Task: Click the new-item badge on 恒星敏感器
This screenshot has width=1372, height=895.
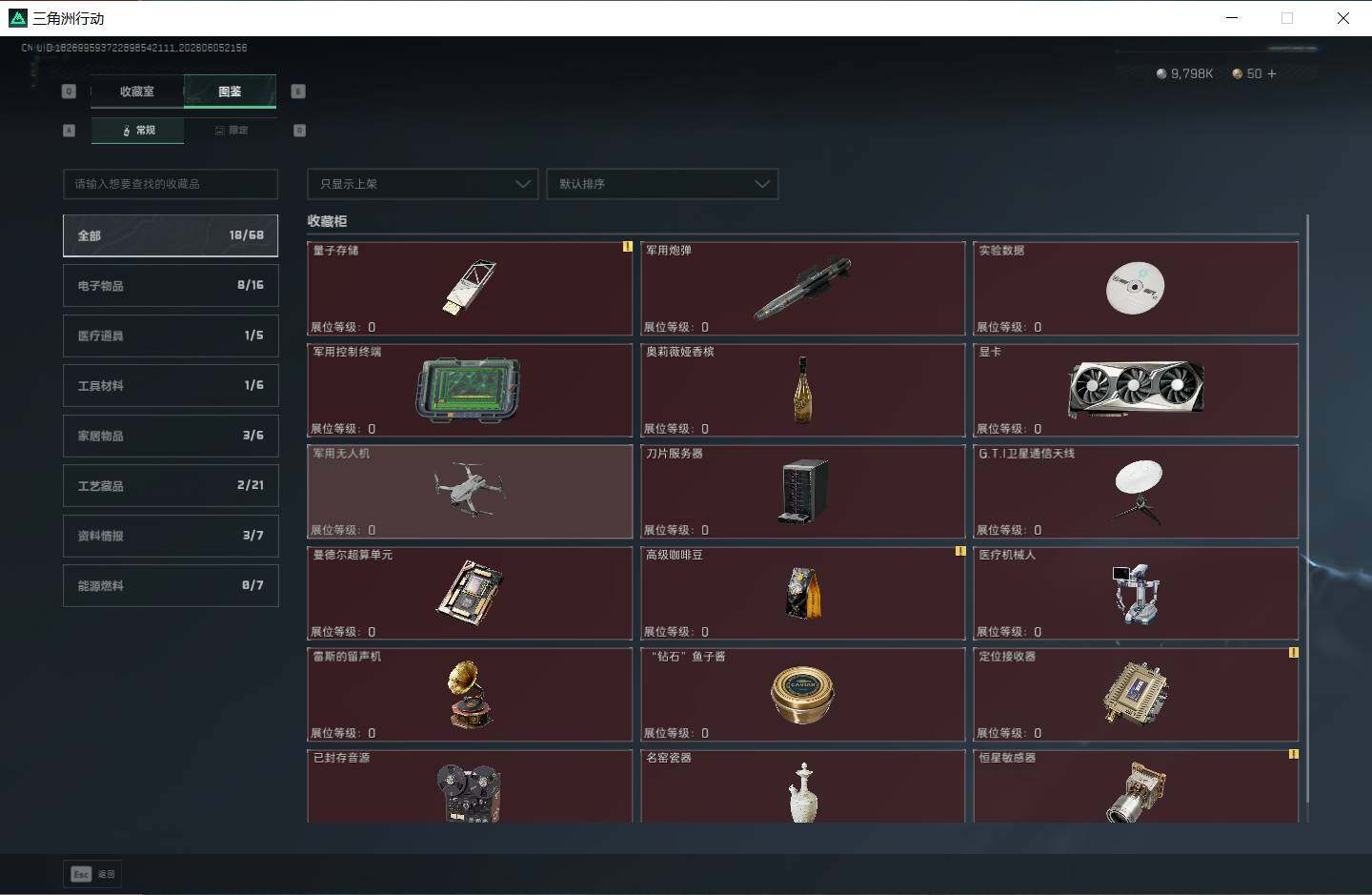Action: pos(1293,754)
